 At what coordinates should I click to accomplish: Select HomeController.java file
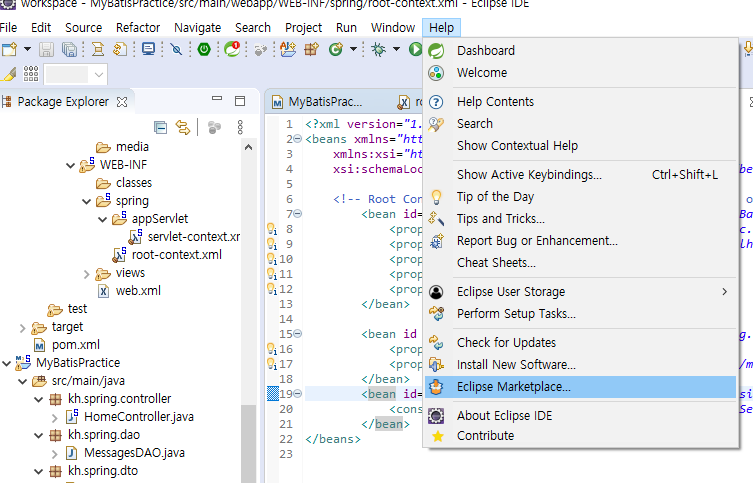pyautogui.click(x=139, y=417)
